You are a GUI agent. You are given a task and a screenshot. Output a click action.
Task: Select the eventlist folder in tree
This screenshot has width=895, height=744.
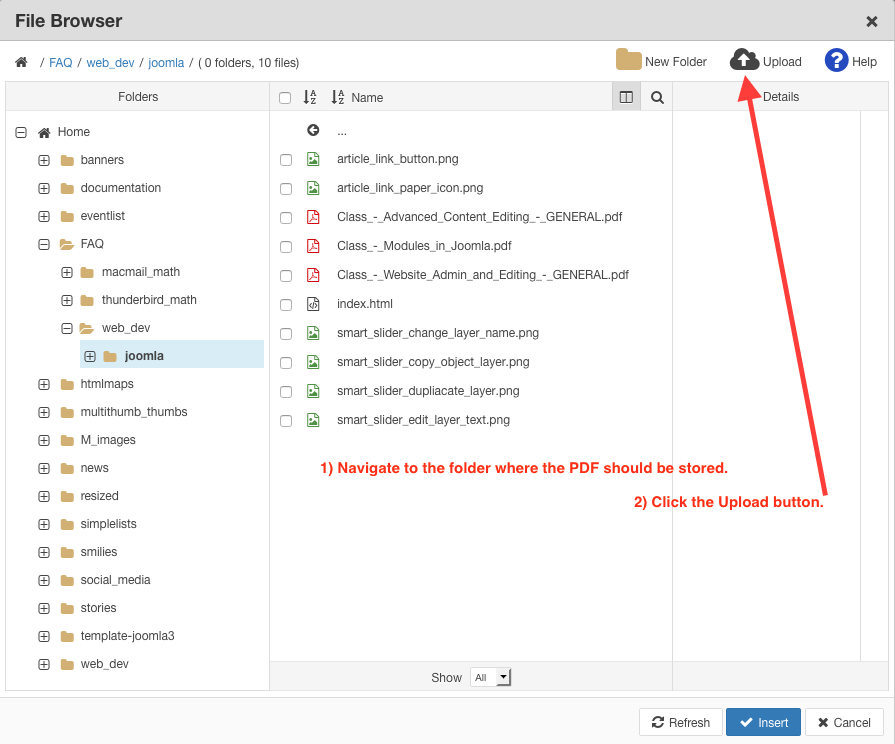pos(103,216)
